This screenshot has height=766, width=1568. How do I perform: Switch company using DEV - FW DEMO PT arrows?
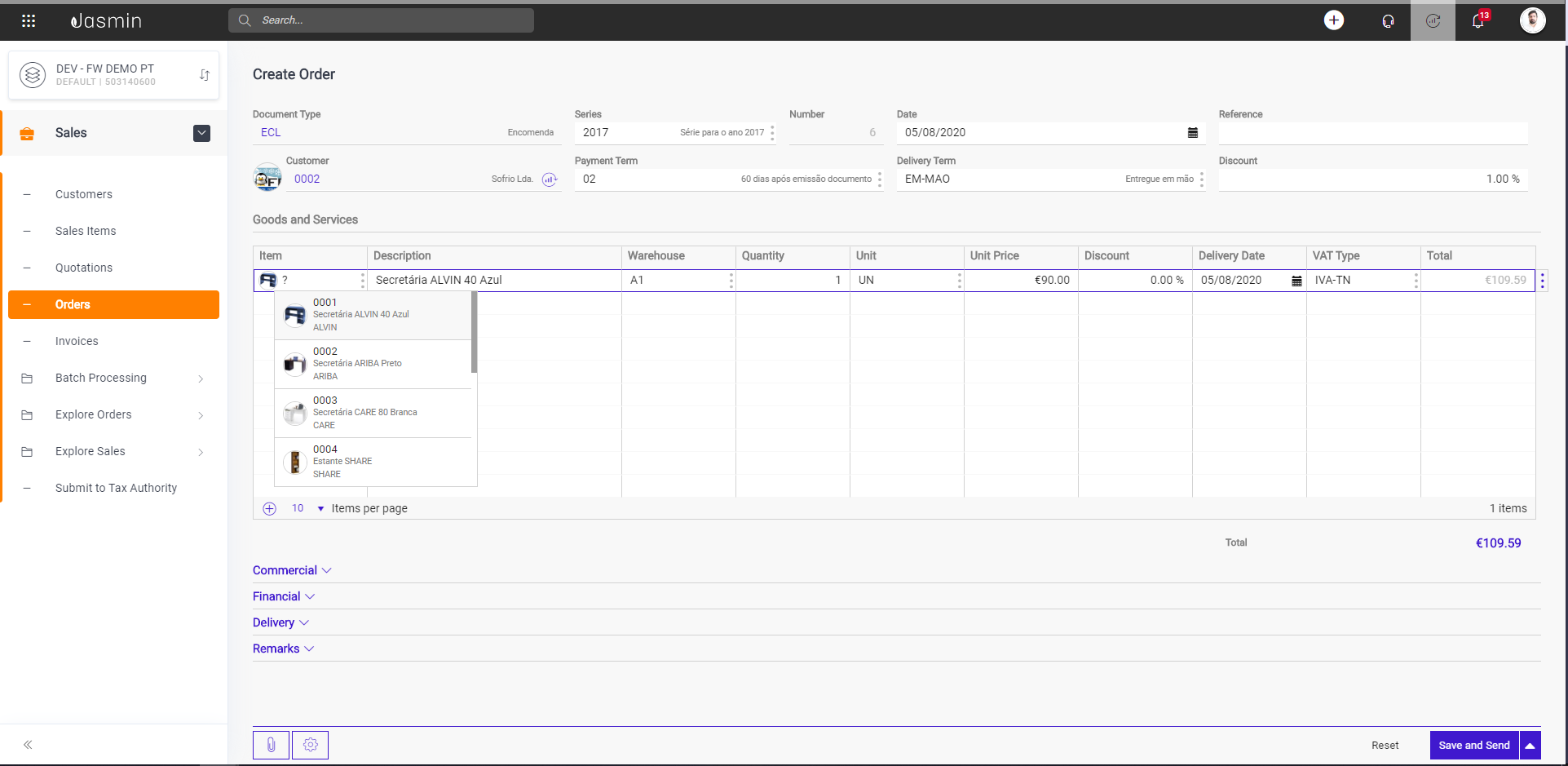(x=205, y=75)
